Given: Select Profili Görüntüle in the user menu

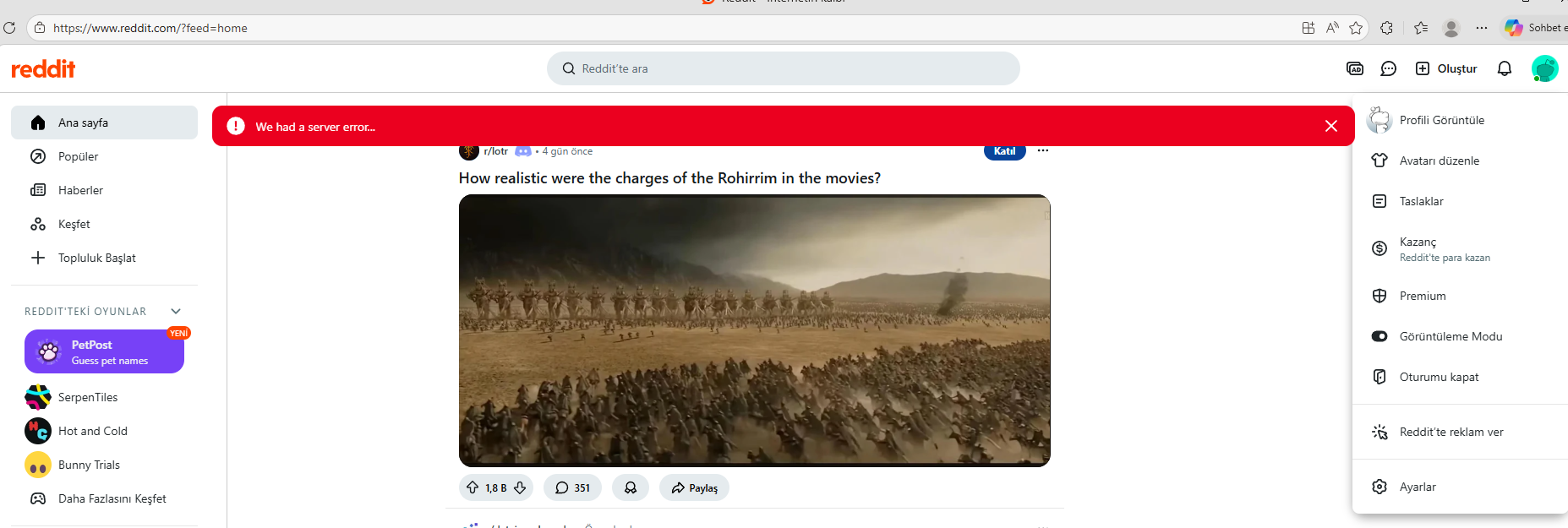Looking at the screenshot, I should (1460, 120).
